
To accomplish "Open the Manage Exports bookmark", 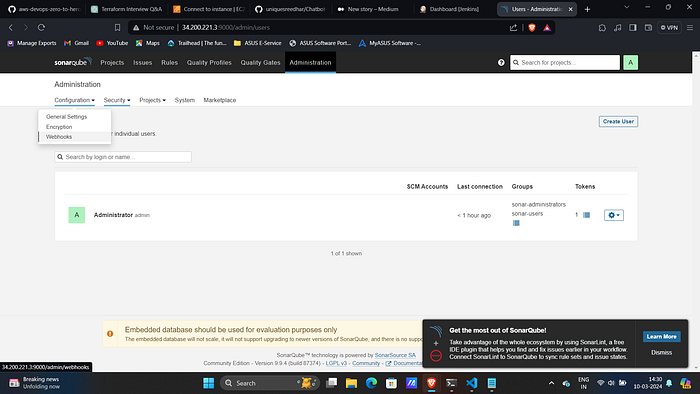I will (x=31, y=43).
